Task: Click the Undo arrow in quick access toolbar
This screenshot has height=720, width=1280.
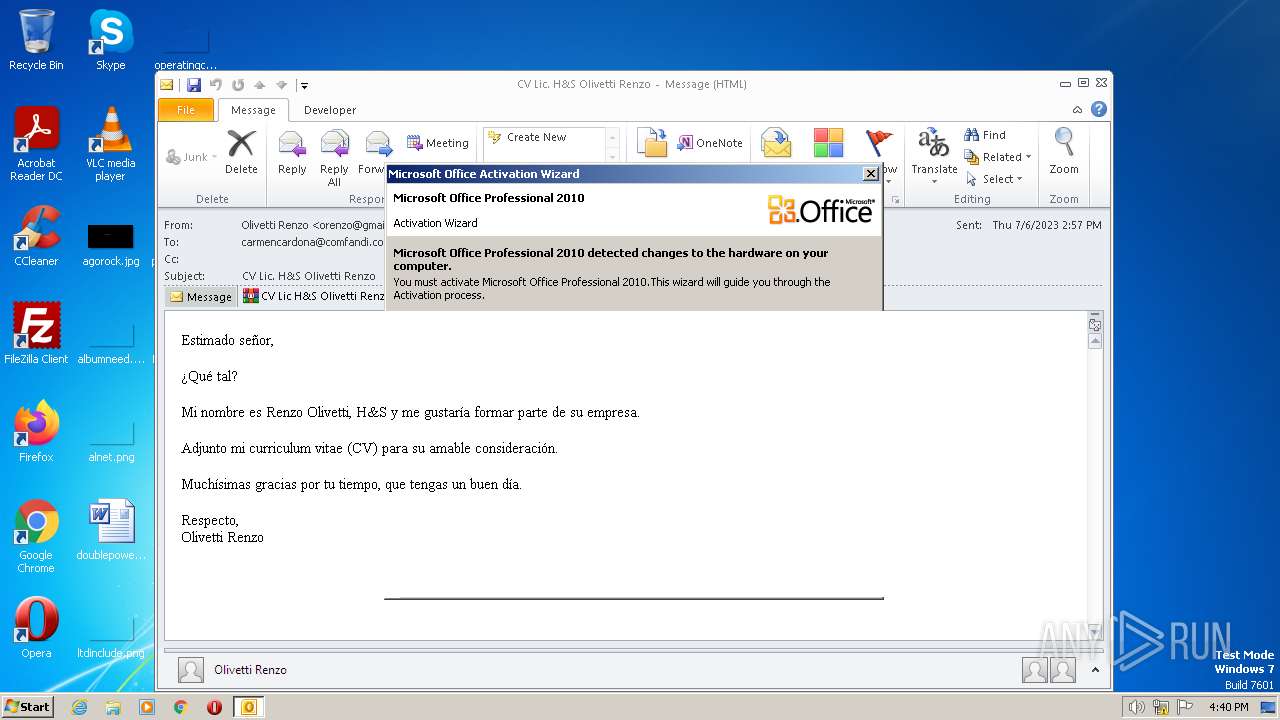Action: pos(215,85)
